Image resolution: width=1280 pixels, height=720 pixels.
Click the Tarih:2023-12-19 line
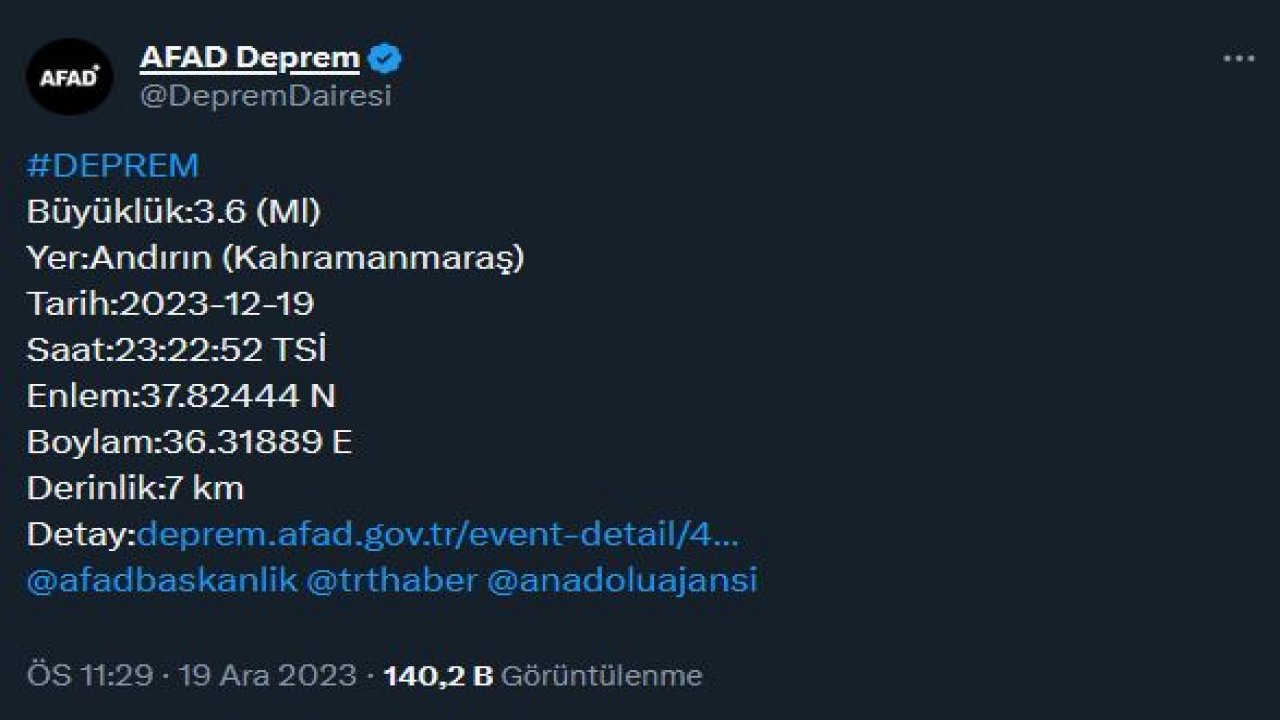click(x=170, y=304)
